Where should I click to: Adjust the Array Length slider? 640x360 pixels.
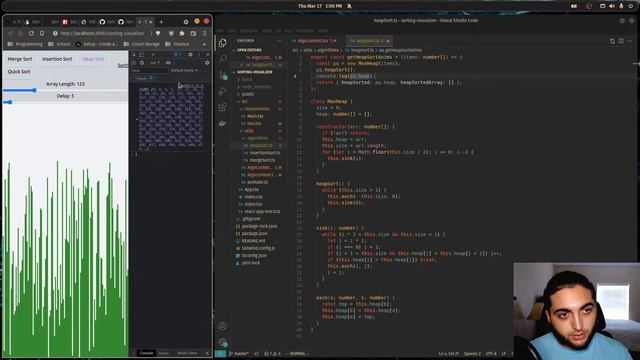65,90
